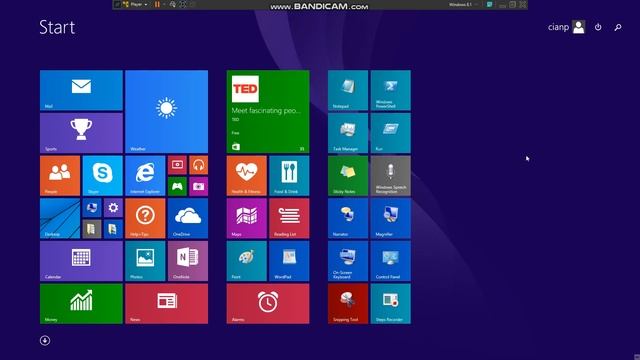Open the Food & Drink tile
This screenshot has height=360, width=640.
[289, 176]
